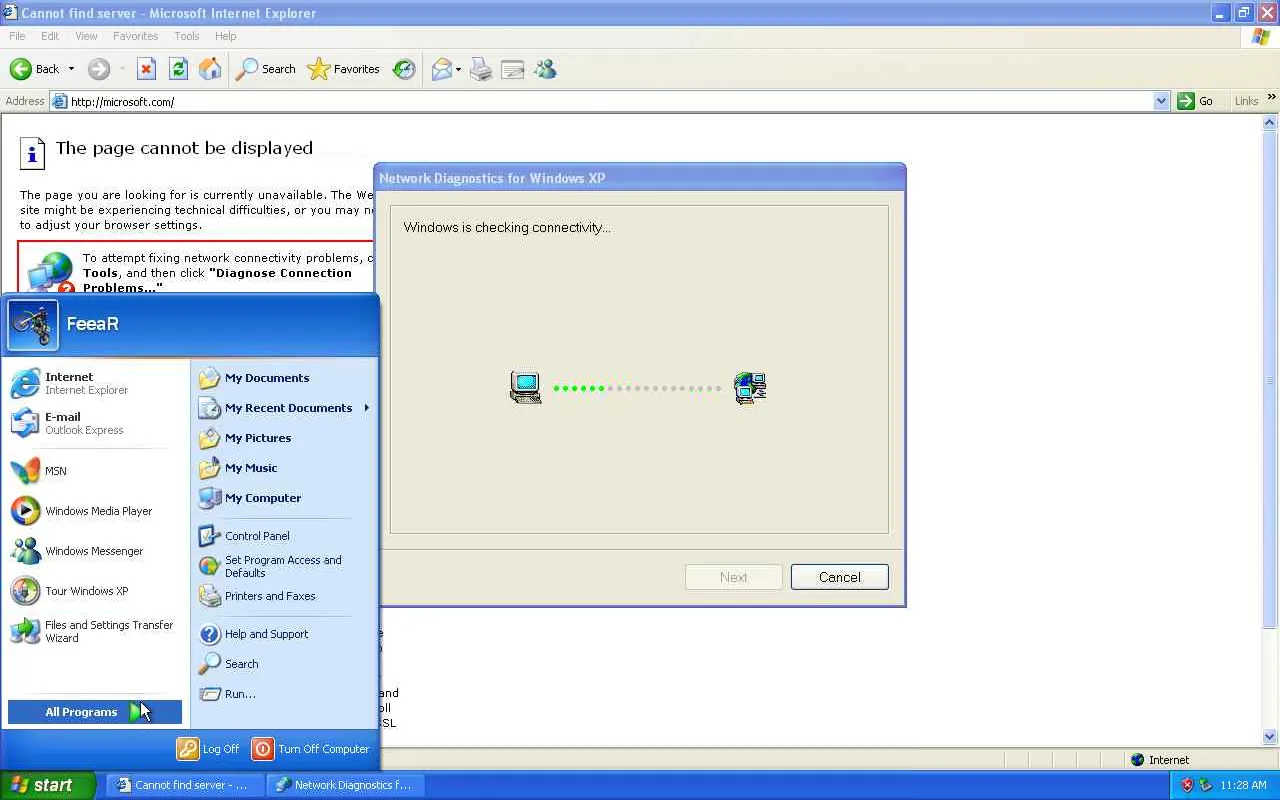The height and width of the screenshot is (800, 1280).
Task: Open My Music folder
Action: click(x=284, y=468)
